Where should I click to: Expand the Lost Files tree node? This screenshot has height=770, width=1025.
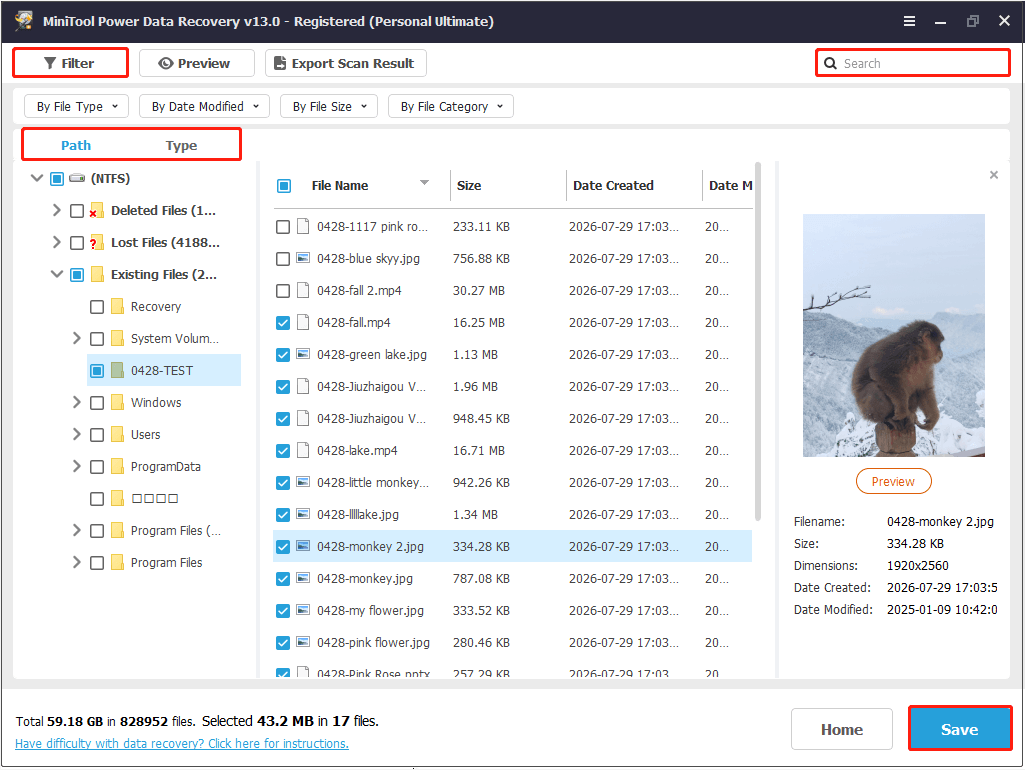[x=56, y=243]
